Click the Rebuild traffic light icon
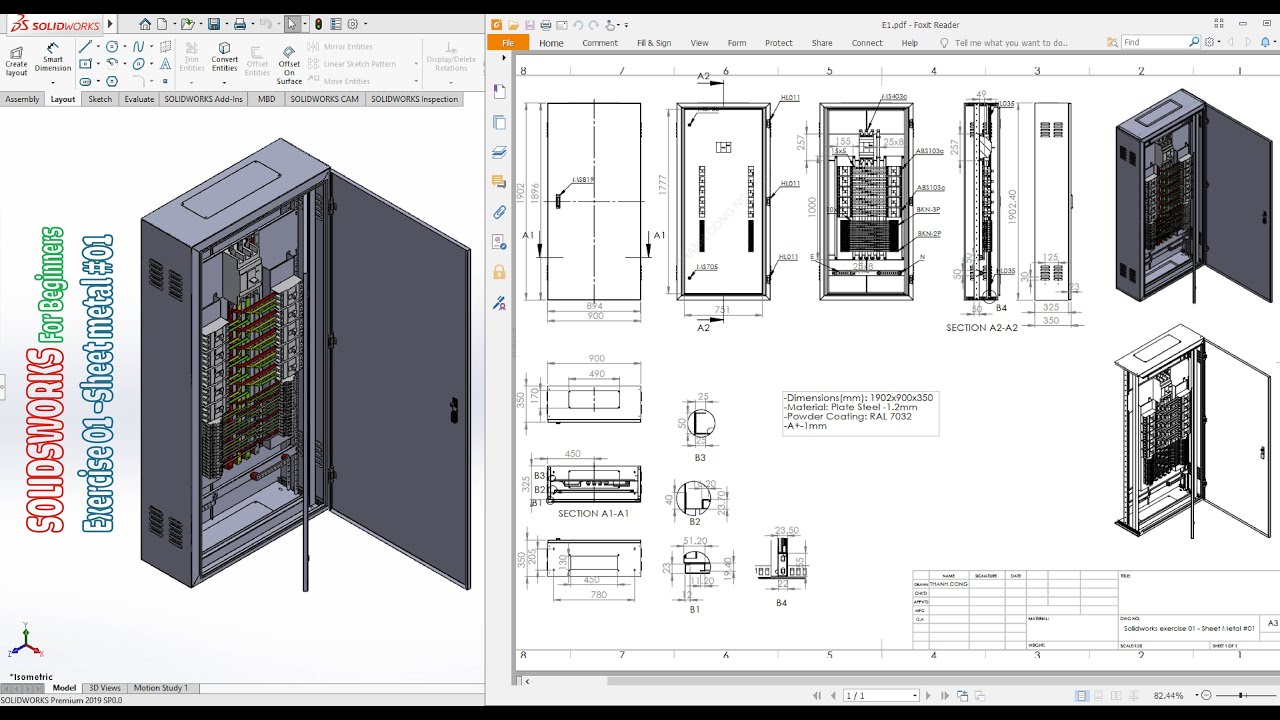 tap(318, 24)
